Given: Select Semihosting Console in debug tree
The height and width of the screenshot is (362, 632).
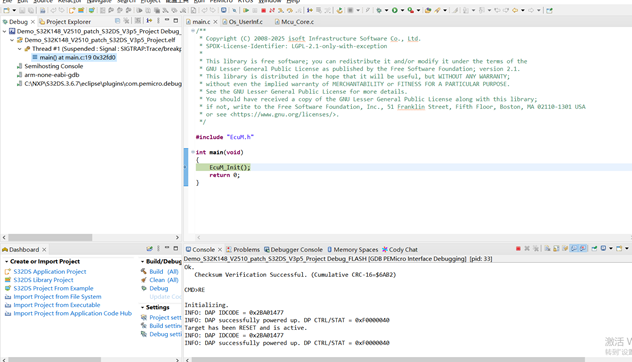Looking at the screenshot, I should [x=54, y=66].
